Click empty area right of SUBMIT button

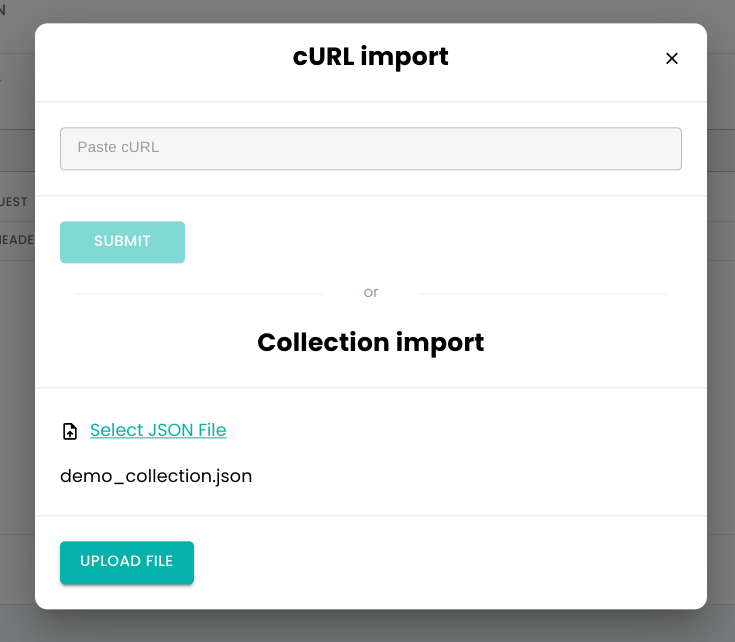tap(430, 242)
